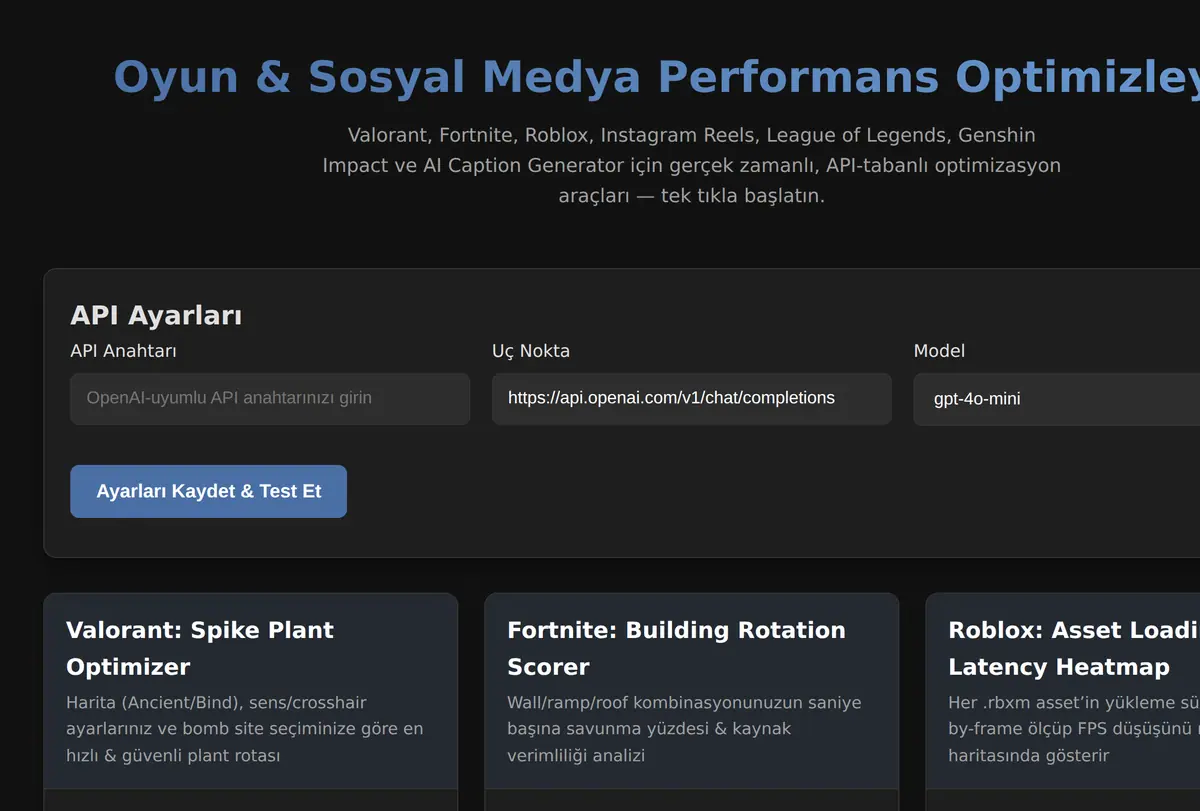Click the API Anahtarı input field

270,399
